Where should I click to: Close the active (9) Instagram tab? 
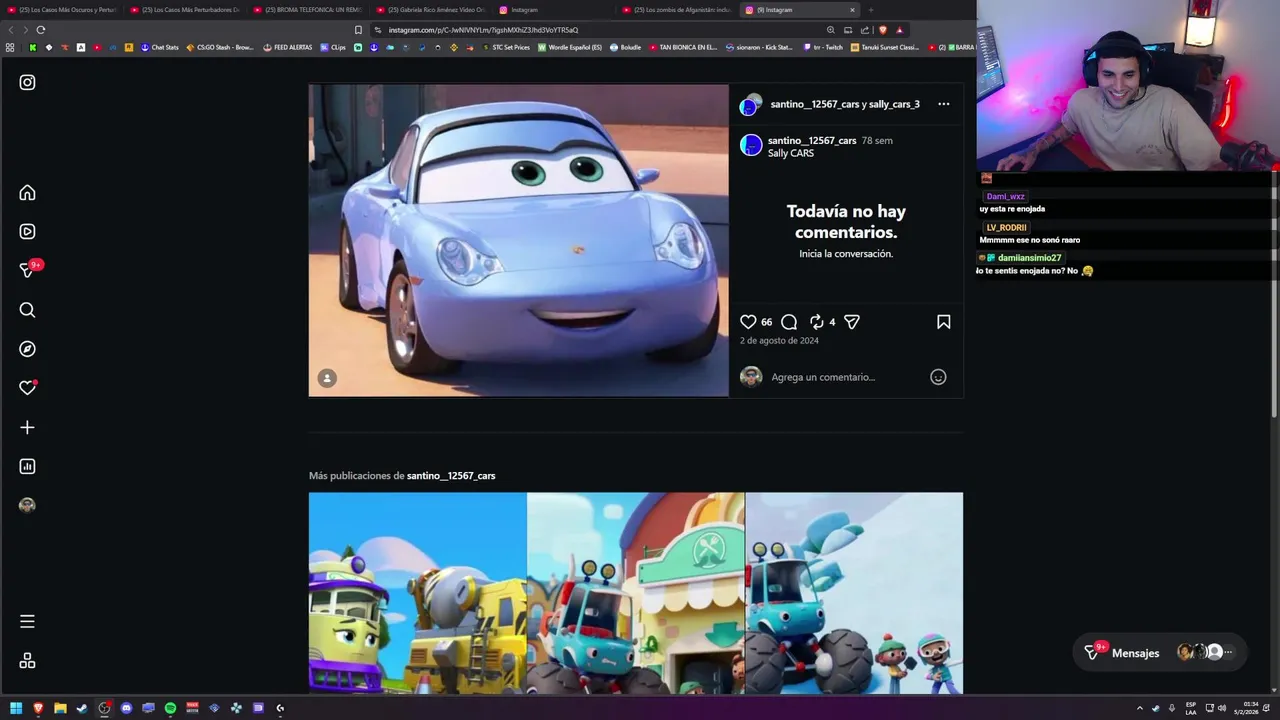(852, 10)
